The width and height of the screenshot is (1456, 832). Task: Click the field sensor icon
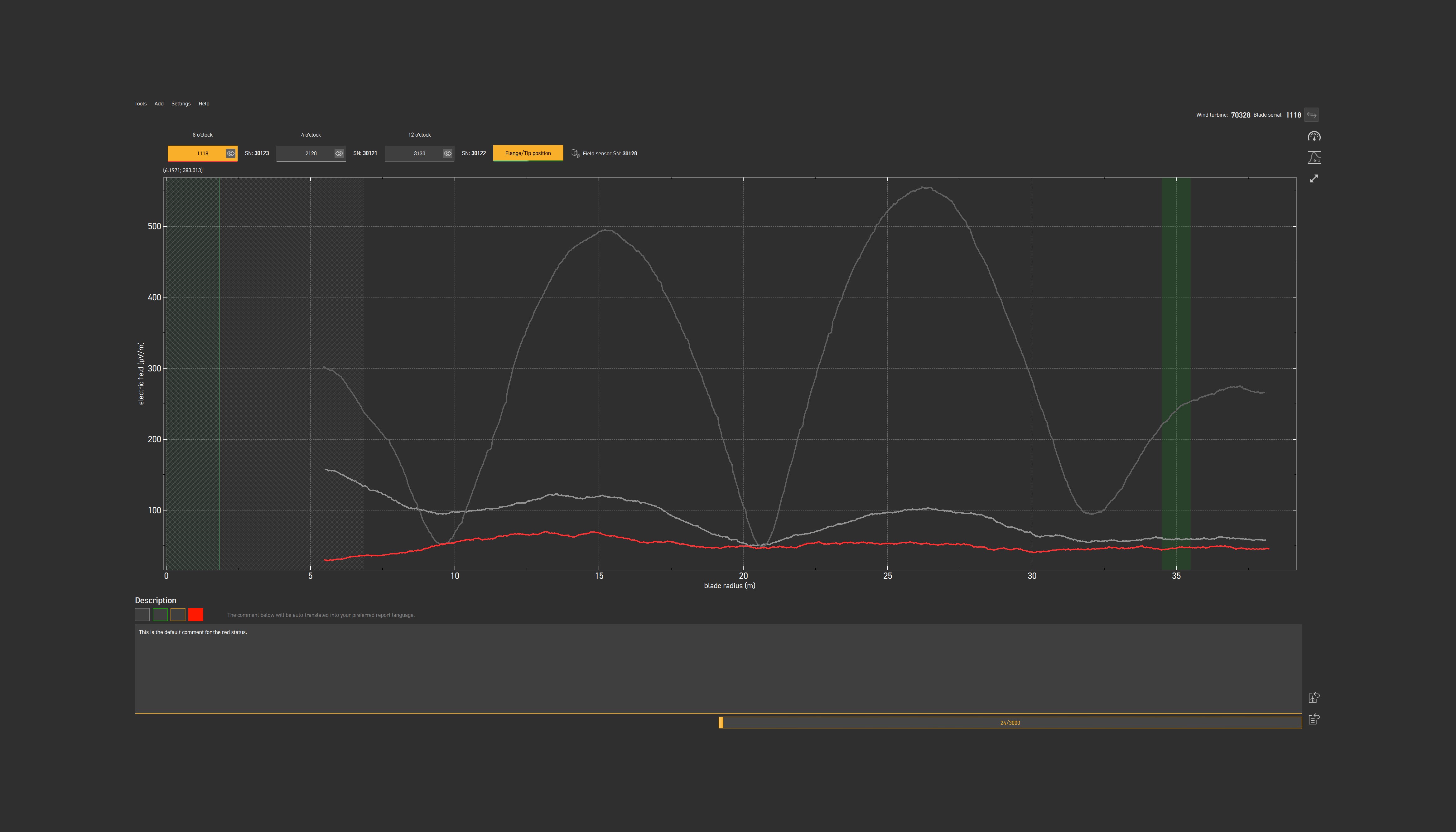[x=575, y=153]
